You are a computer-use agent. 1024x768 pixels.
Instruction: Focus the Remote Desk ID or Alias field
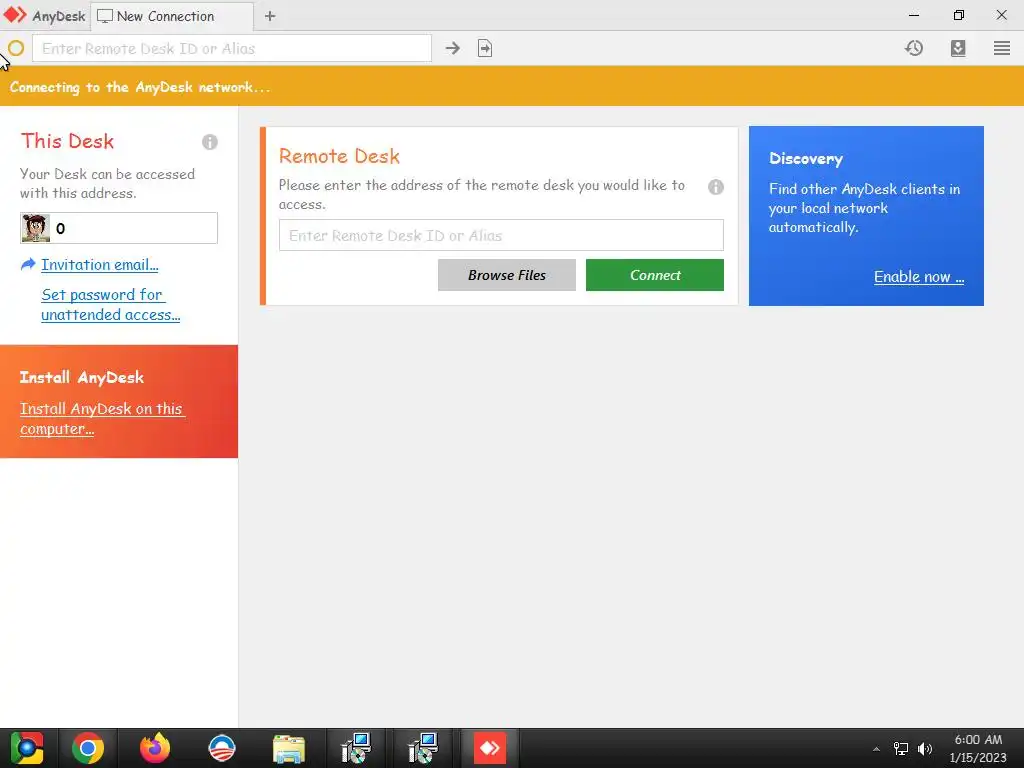tap(501, 235)
